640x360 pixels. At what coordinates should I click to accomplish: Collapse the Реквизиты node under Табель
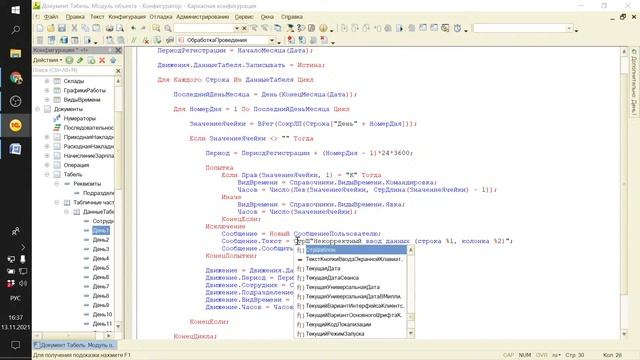point(57,184)
